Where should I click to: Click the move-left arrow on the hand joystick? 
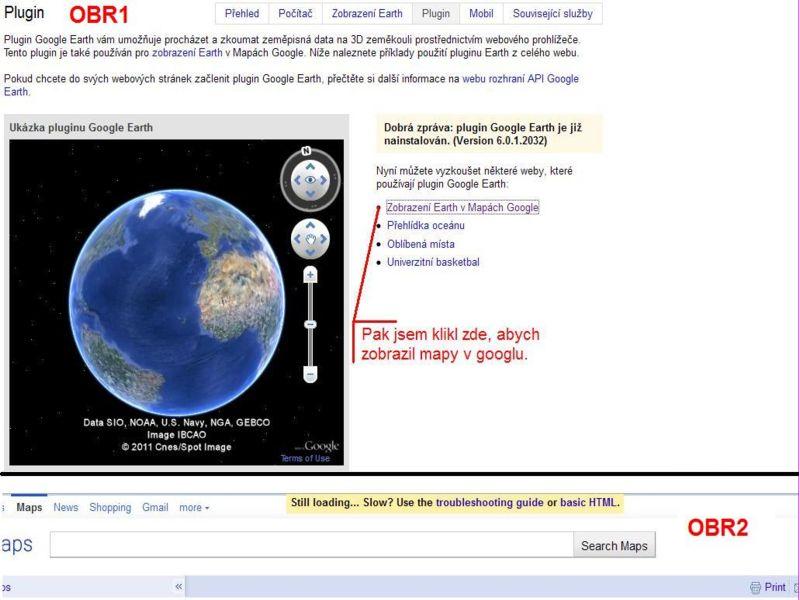click(x=297, y=239)
